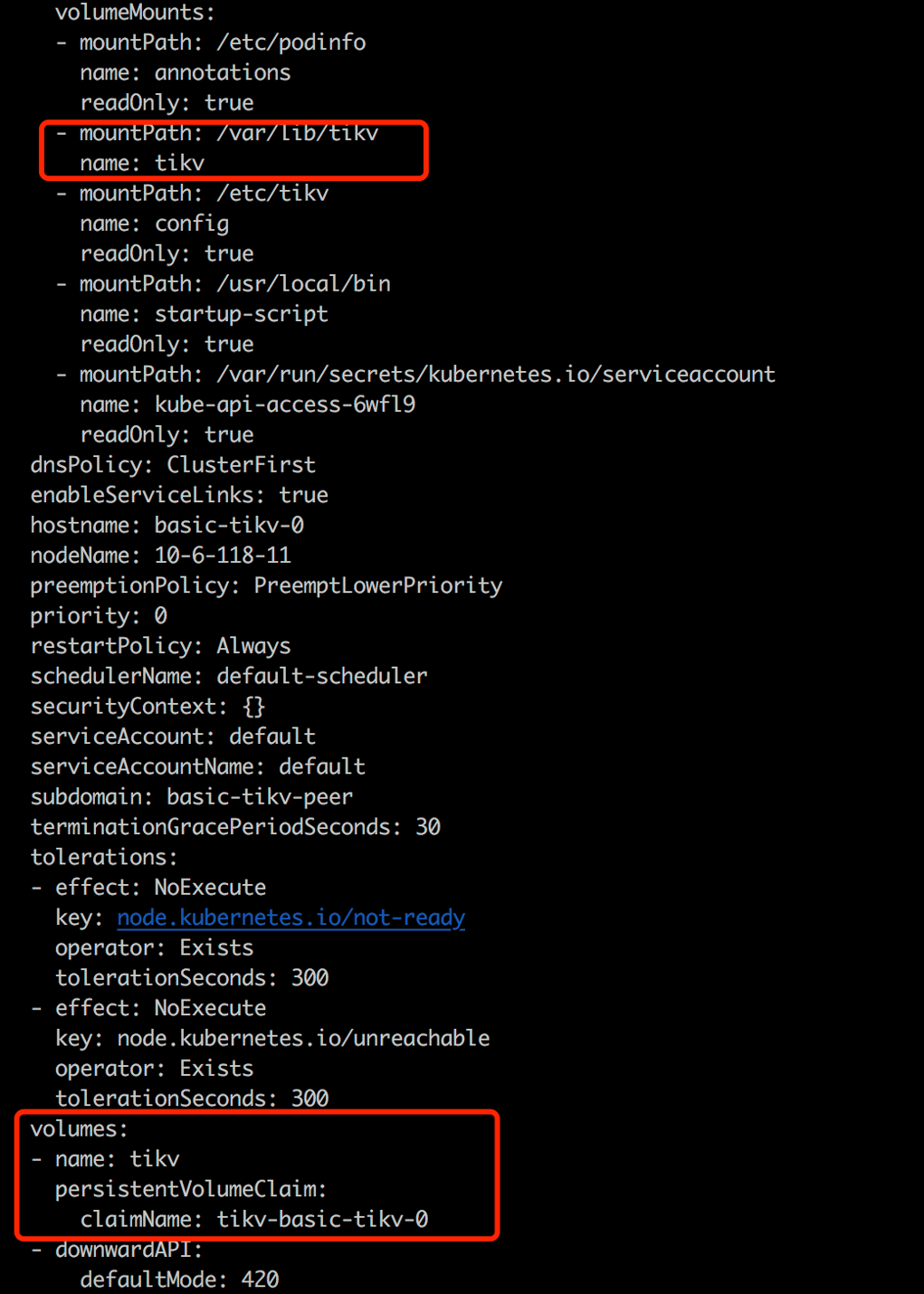Open the node.kubernetes.io/not-ready link
The image size is (924, 1294).
(x=291, y=918)
